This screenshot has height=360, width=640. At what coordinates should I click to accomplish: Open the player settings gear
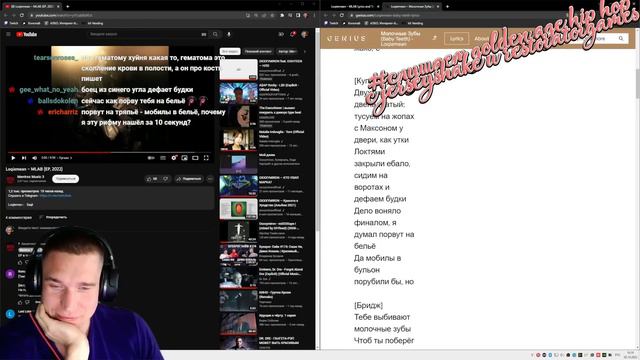click(x=174, y=158)
